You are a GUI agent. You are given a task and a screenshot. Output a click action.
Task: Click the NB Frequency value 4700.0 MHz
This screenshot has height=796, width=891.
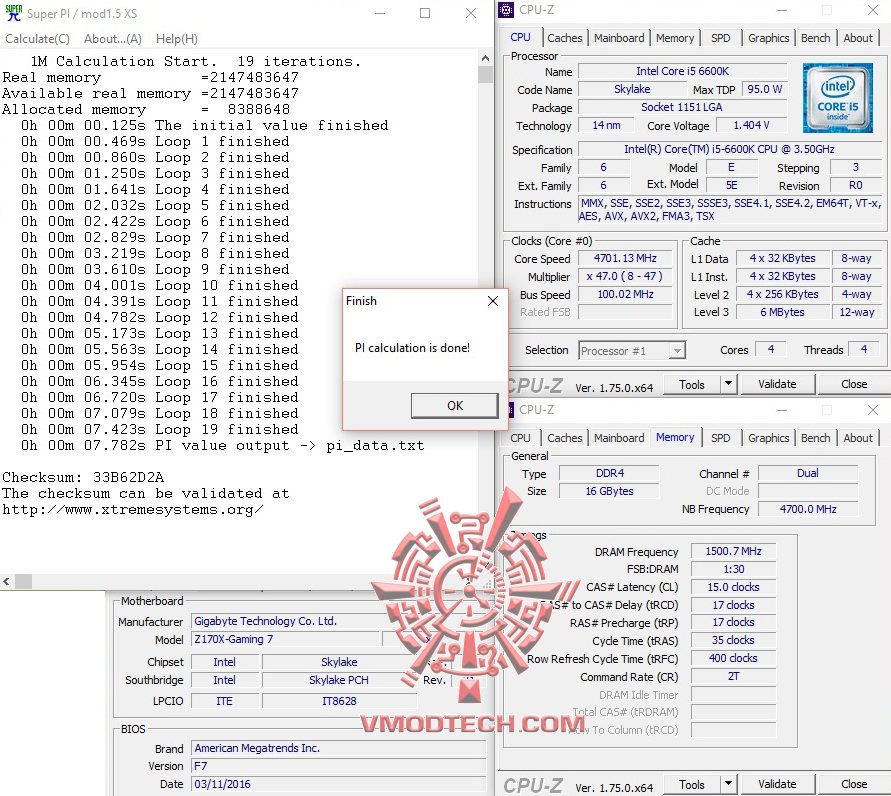(808, 509)
